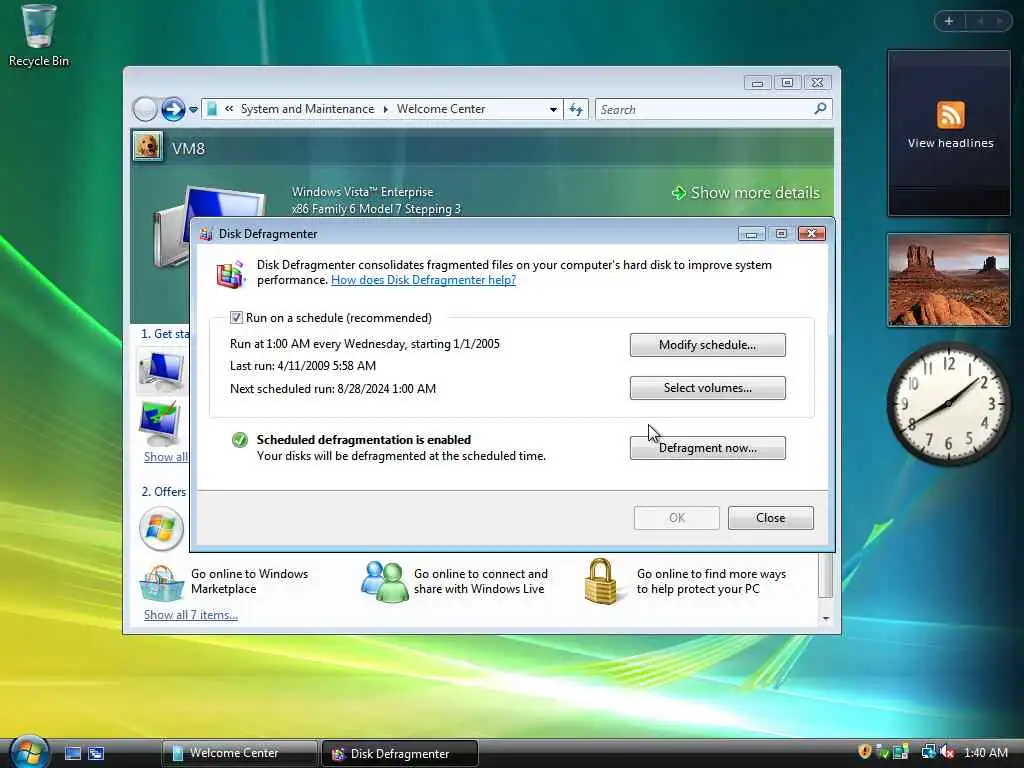Click the Search field in Welcome Center
Image resolution: width=1024 pixels, height=768 pixels.
click(x=705, y=109)
